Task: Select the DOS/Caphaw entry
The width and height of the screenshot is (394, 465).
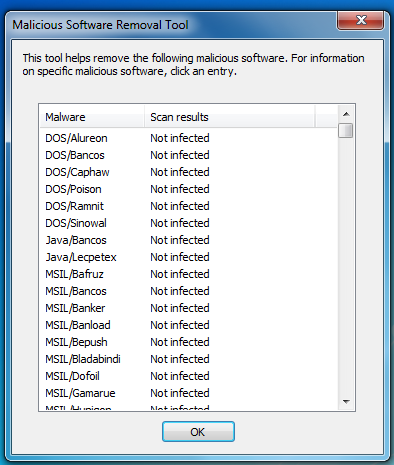Action: coord(77,172)
